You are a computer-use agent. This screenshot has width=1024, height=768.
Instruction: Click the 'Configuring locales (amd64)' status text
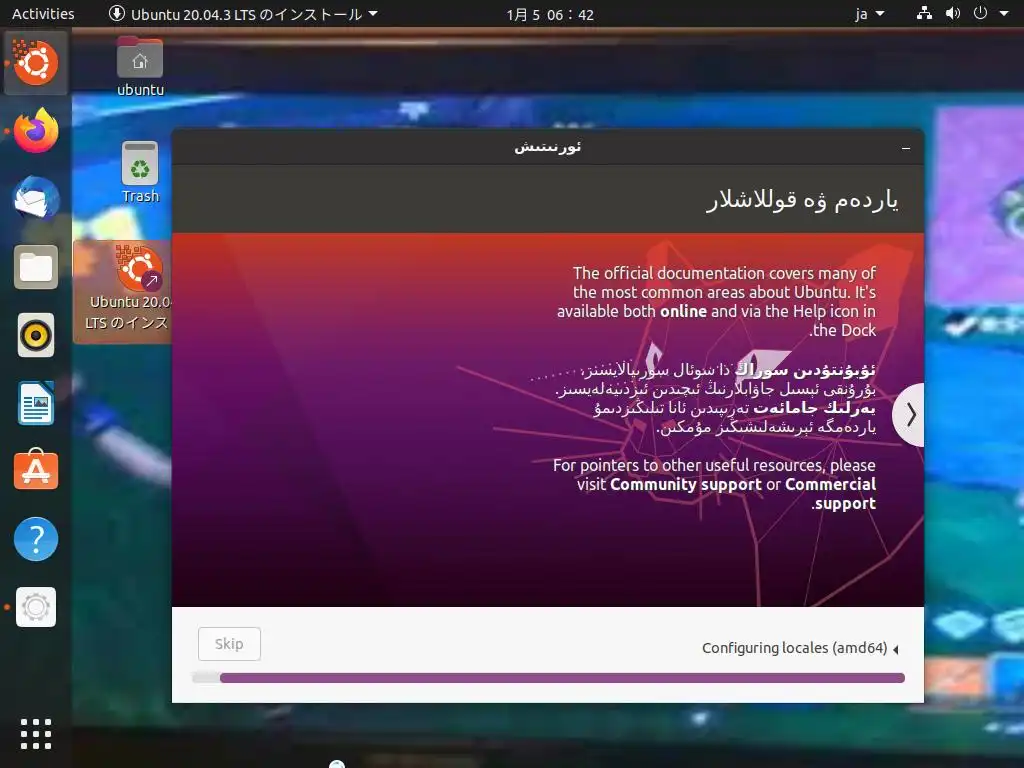coord(794,648)
